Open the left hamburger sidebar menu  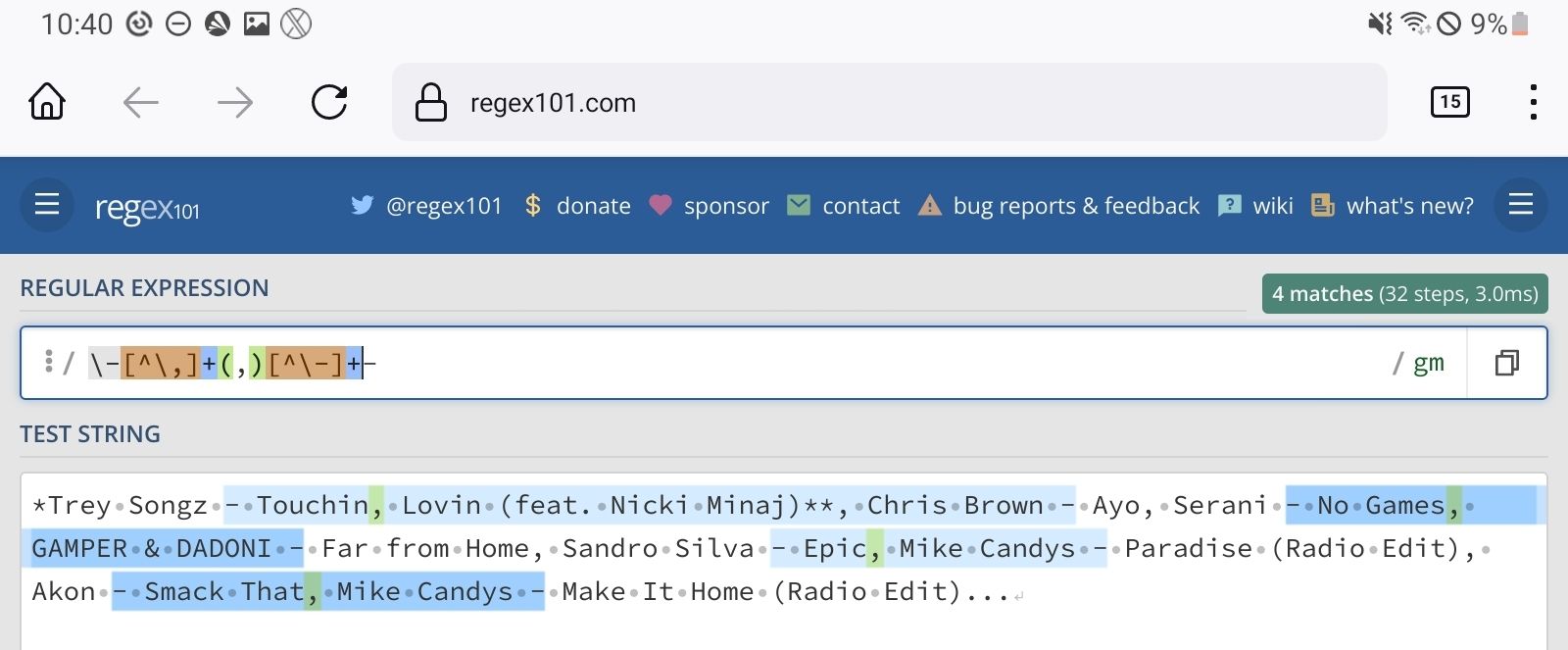(x=47, y=205)
